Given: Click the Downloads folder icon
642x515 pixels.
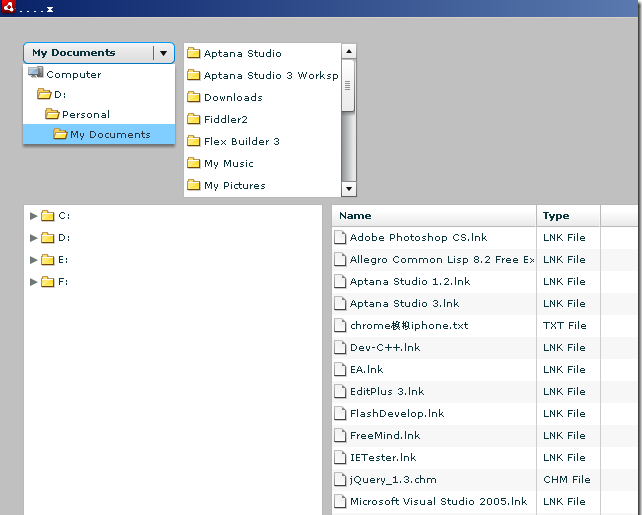Looking at the screenshot, I should 193,97.
